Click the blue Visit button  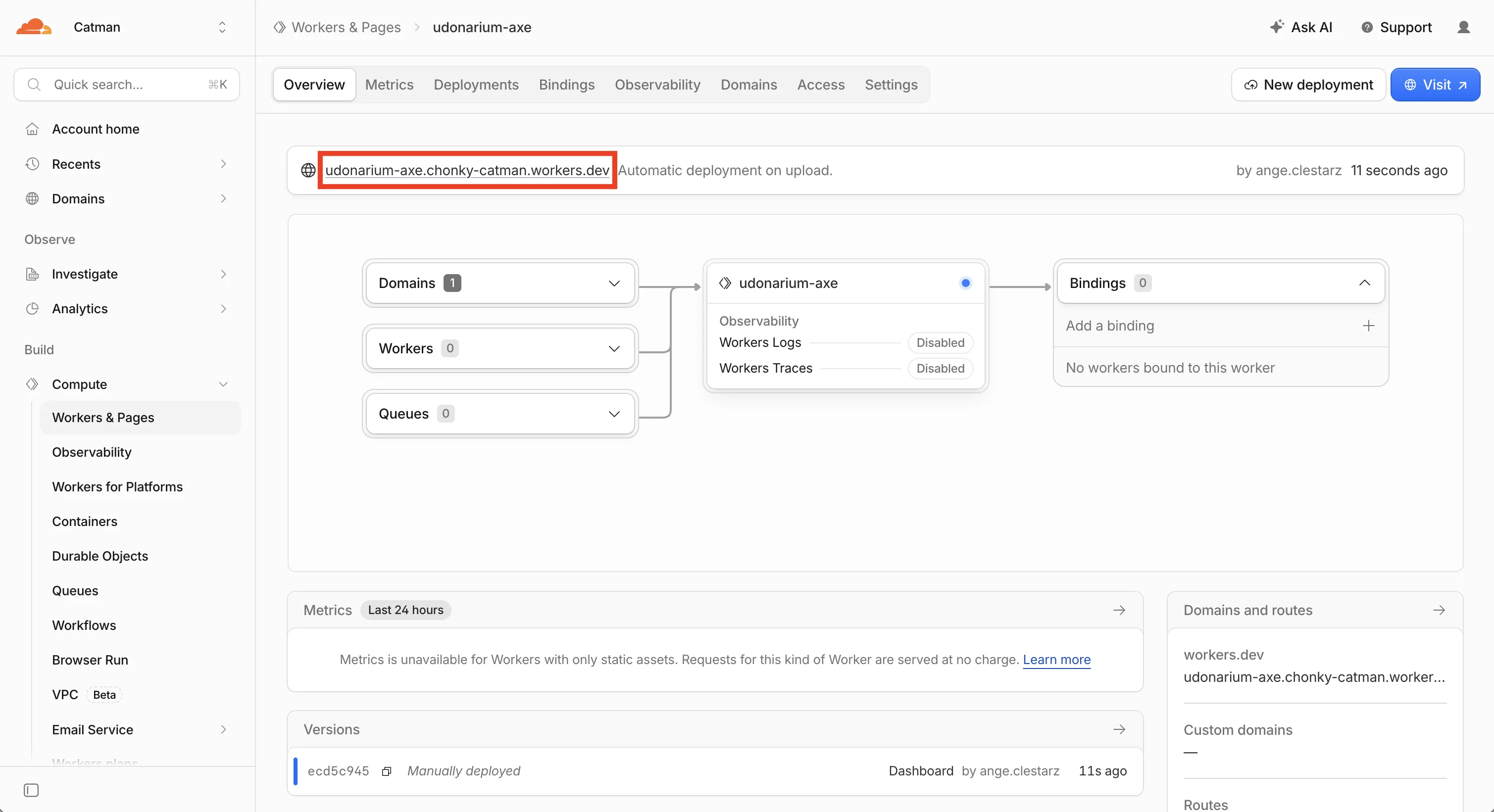click(1436, 85)
